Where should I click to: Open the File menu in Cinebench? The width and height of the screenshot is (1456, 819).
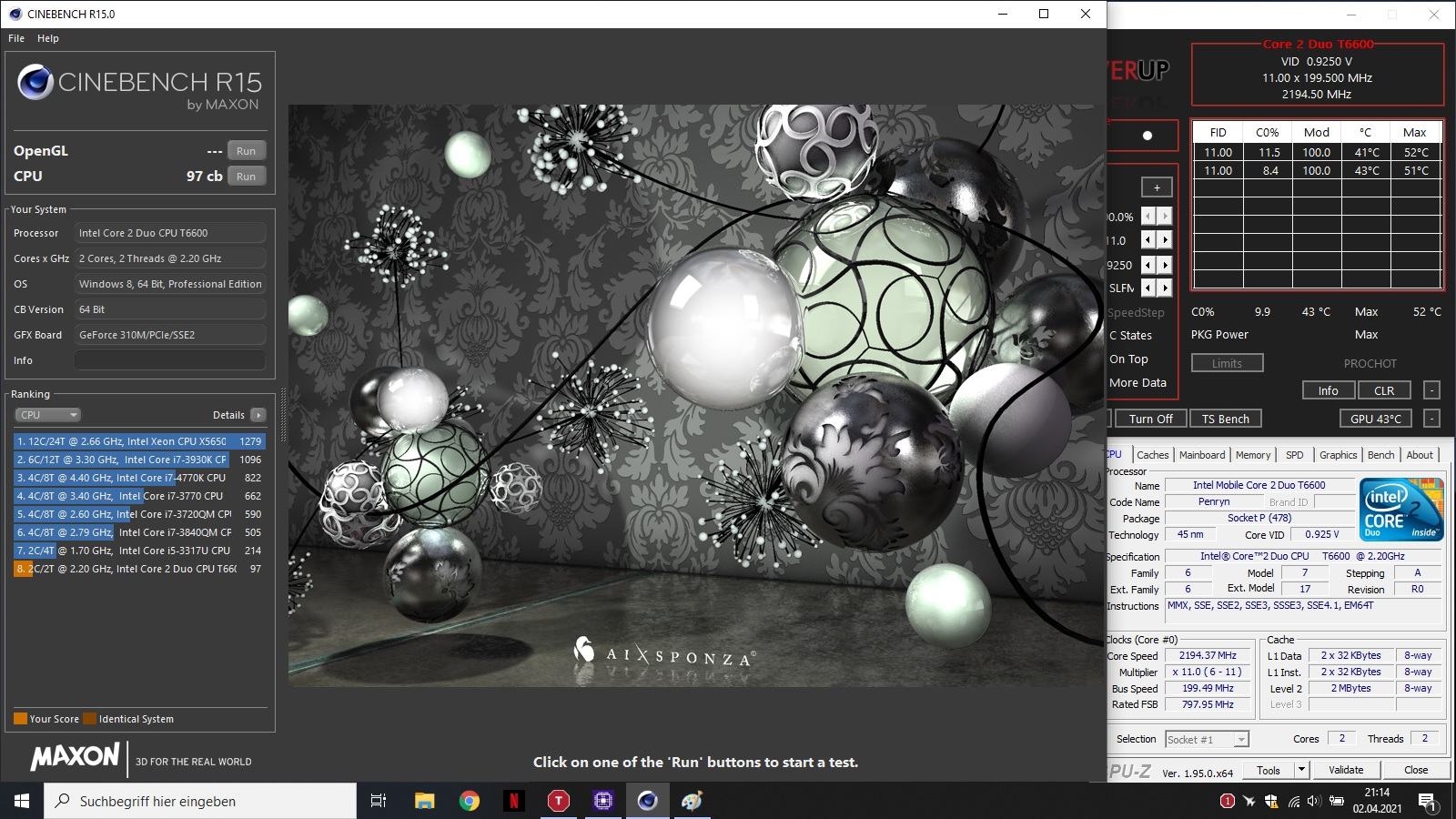(x=16, y=38)
